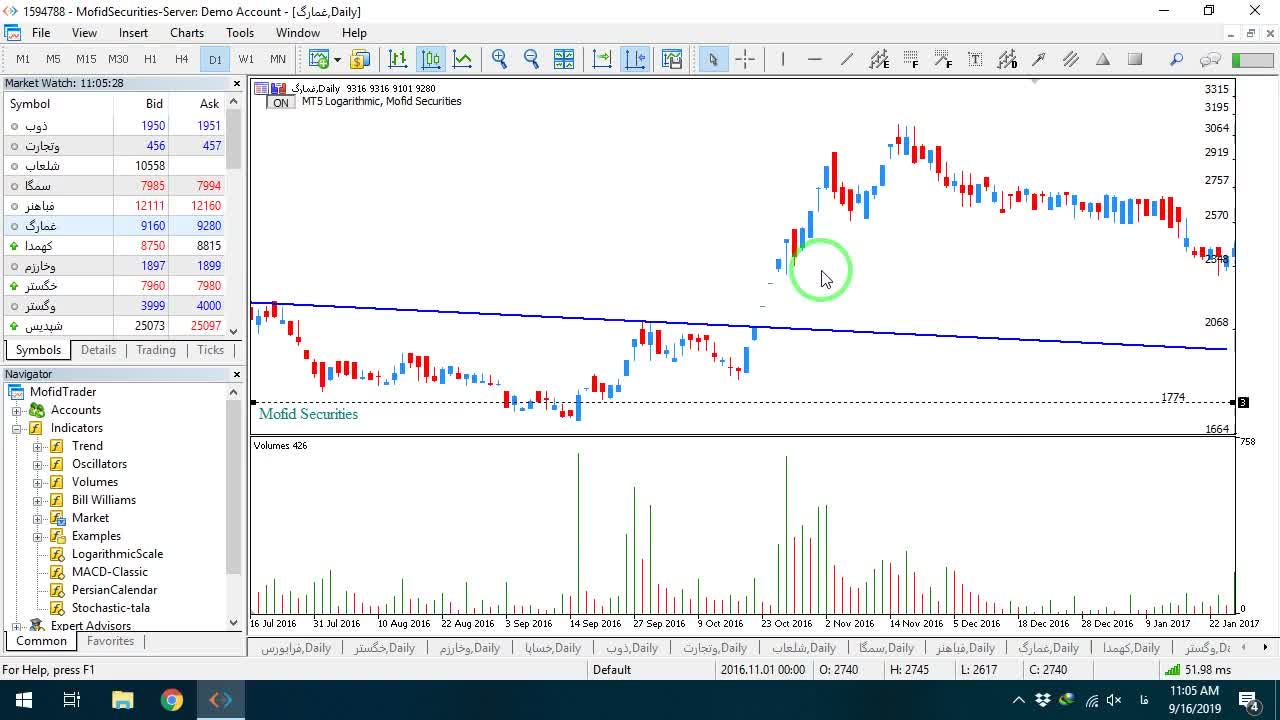Viewport: 1280px width, 720px height.
Task: Open the new chart dropdown arrow
Action: pos(337,59)
